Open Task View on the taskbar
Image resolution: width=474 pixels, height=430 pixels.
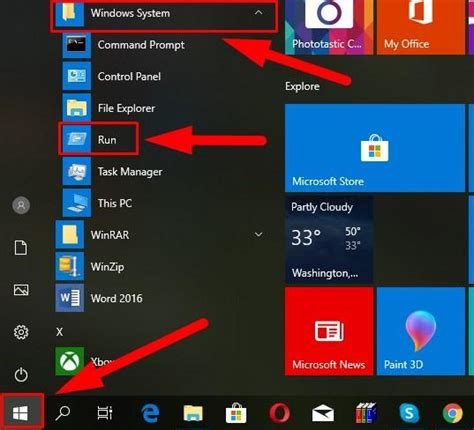point(105,413)
